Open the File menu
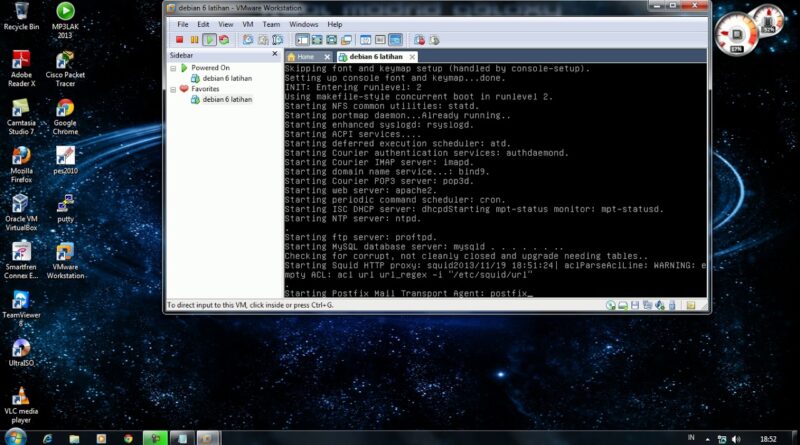The width and height of the screenshot is (800, 445). [x=183, y=24]
